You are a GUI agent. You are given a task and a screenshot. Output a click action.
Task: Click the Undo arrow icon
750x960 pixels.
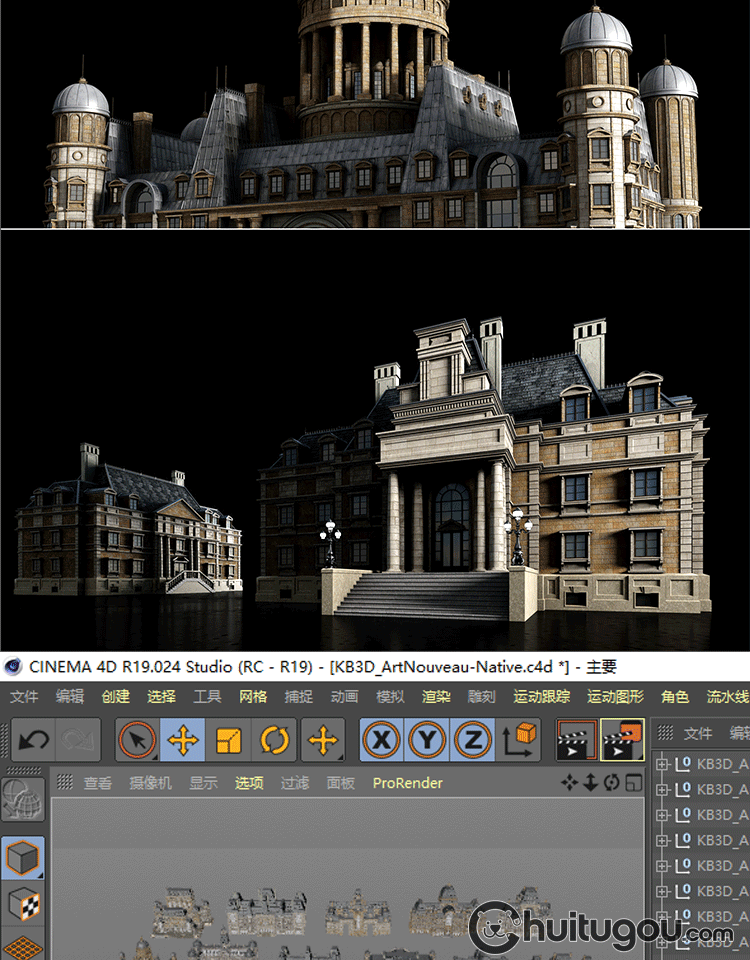(x=34, y=741)
